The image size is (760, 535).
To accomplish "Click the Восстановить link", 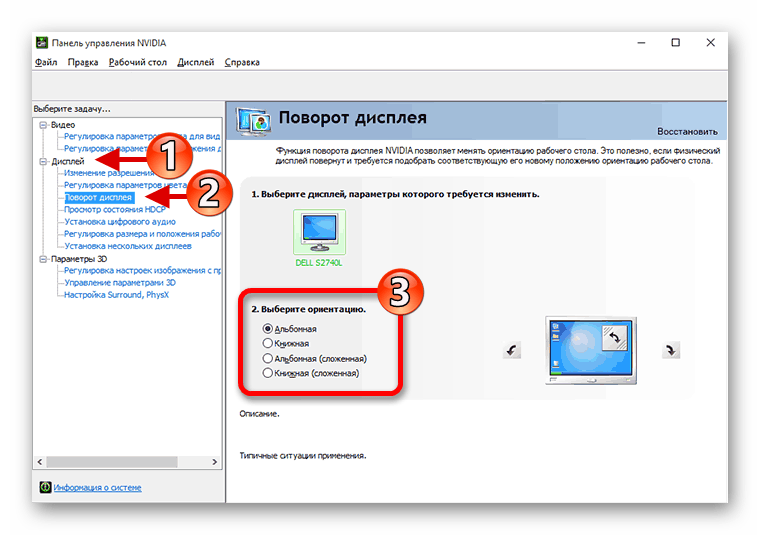I will pos(687,131).
